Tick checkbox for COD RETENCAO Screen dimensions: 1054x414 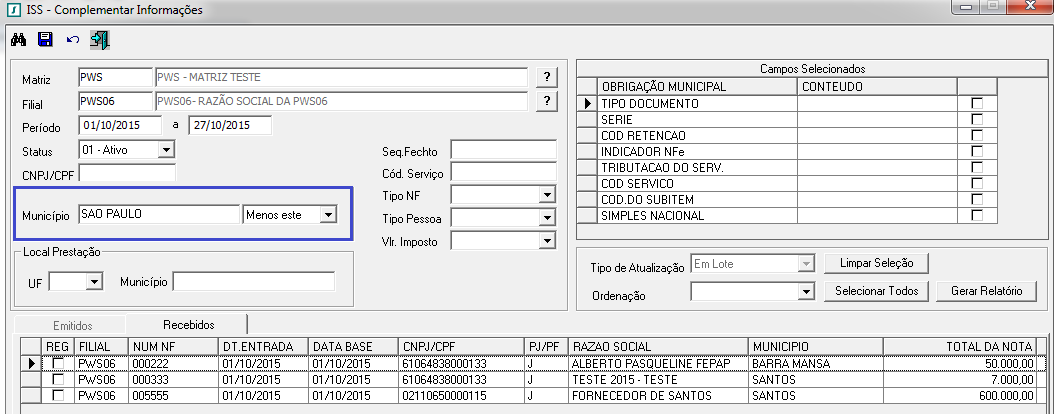point(977,135)
